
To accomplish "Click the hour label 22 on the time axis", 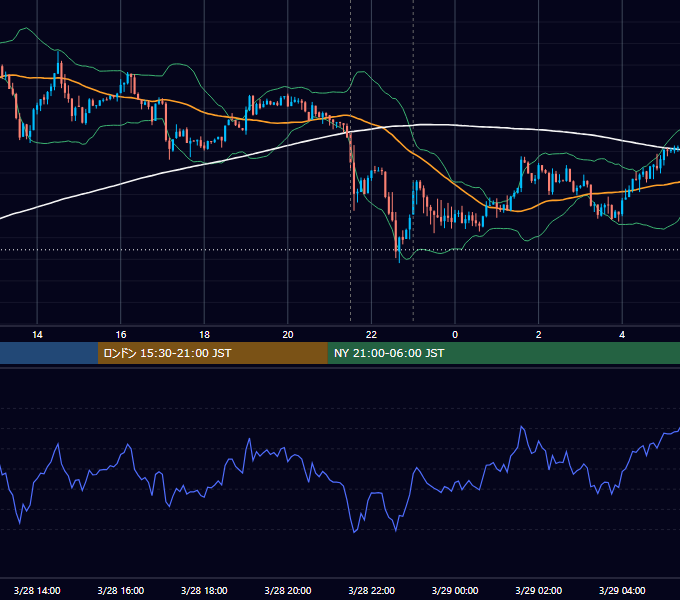I will (371, 335).
